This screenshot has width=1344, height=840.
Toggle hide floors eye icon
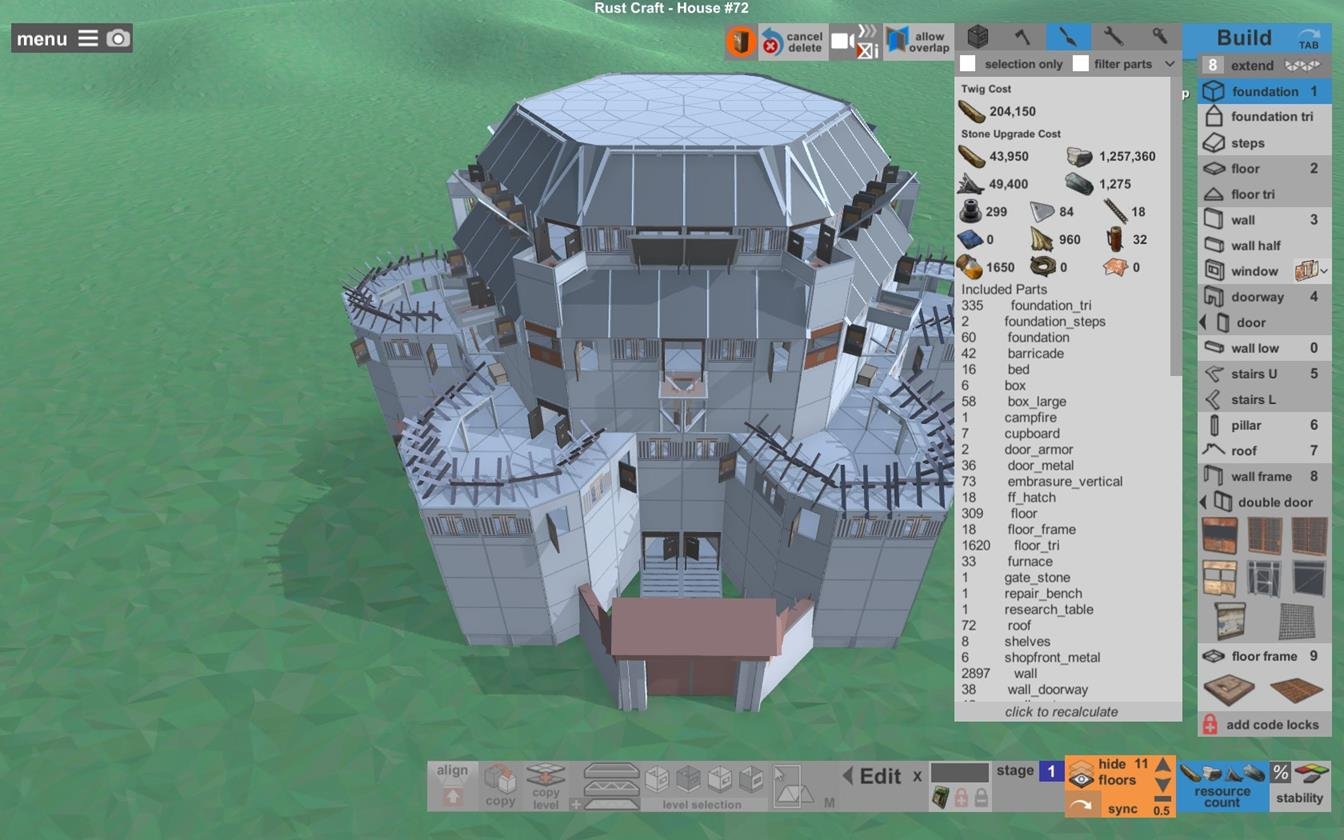[1080, 776]
